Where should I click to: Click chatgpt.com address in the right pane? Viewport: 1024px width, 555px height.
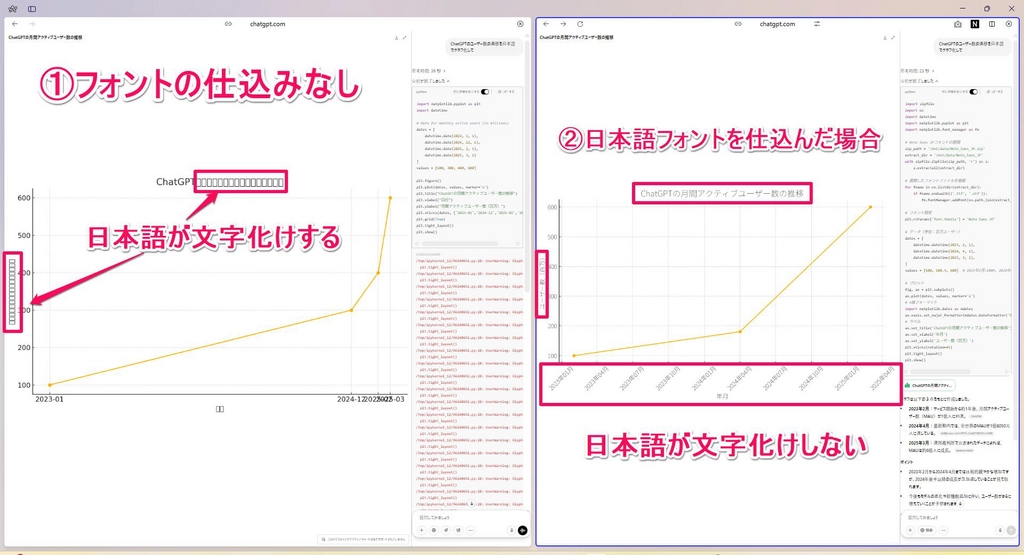[777, 24]
